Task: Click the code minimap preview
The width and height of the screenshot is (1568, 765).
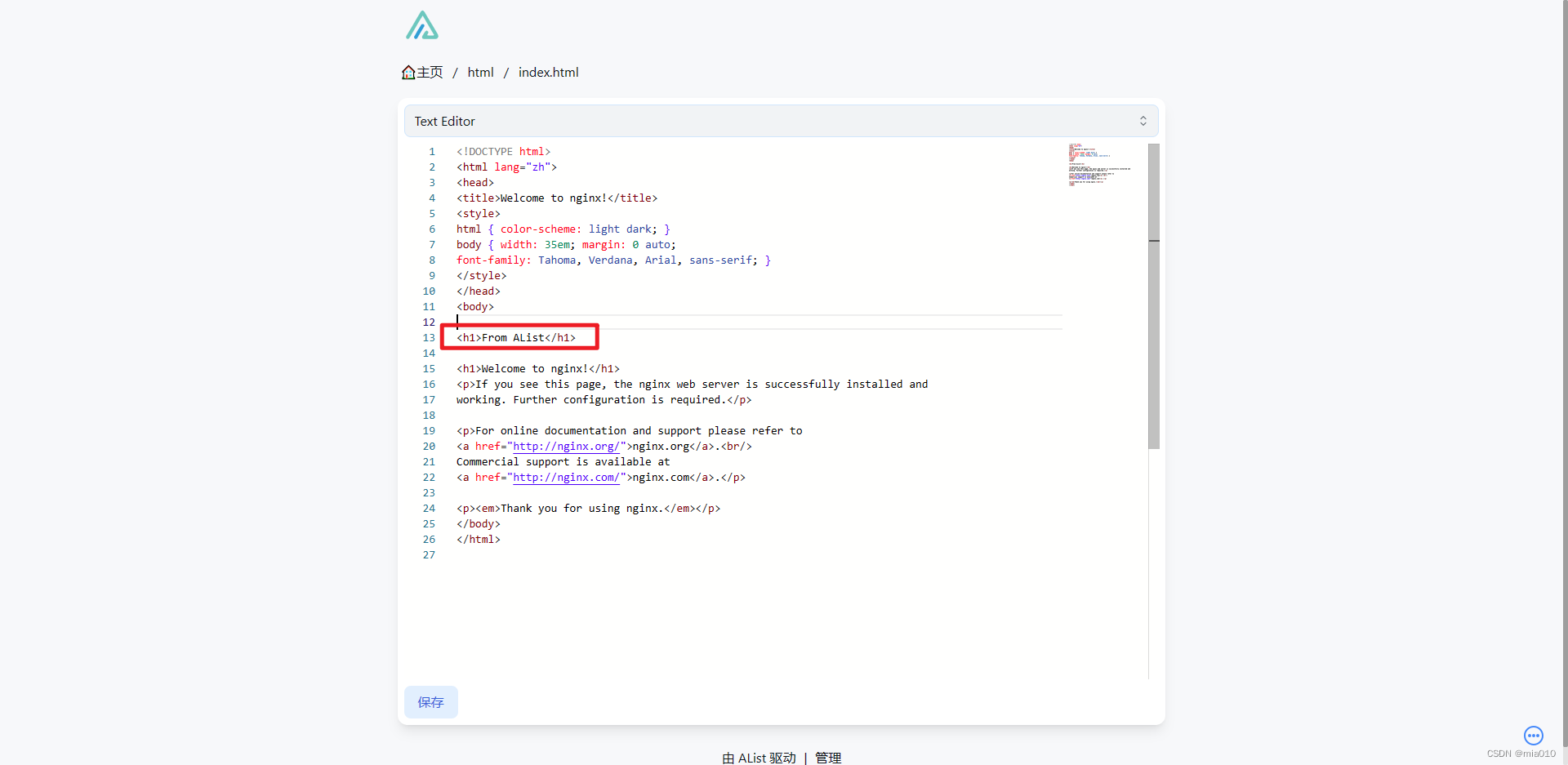Action: (x=1099, y=165)
